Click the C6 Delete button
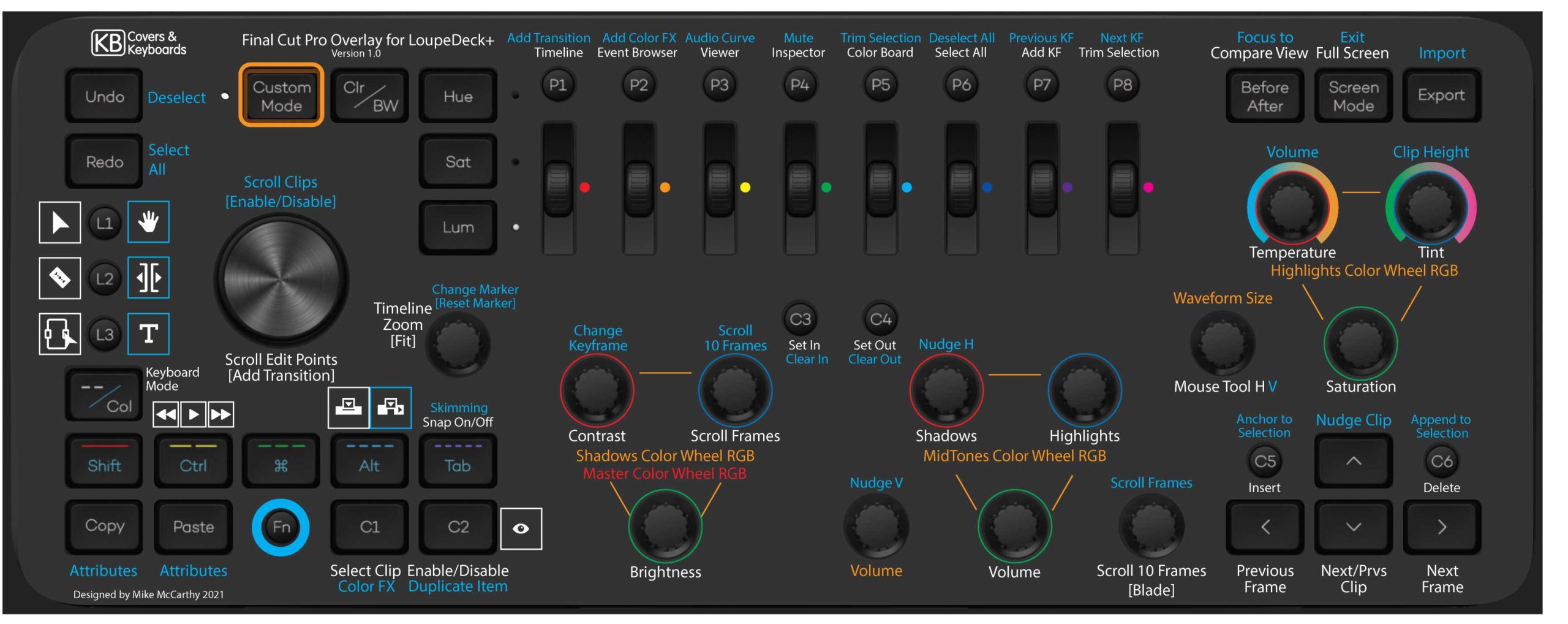 click(x=1441, y=461)
